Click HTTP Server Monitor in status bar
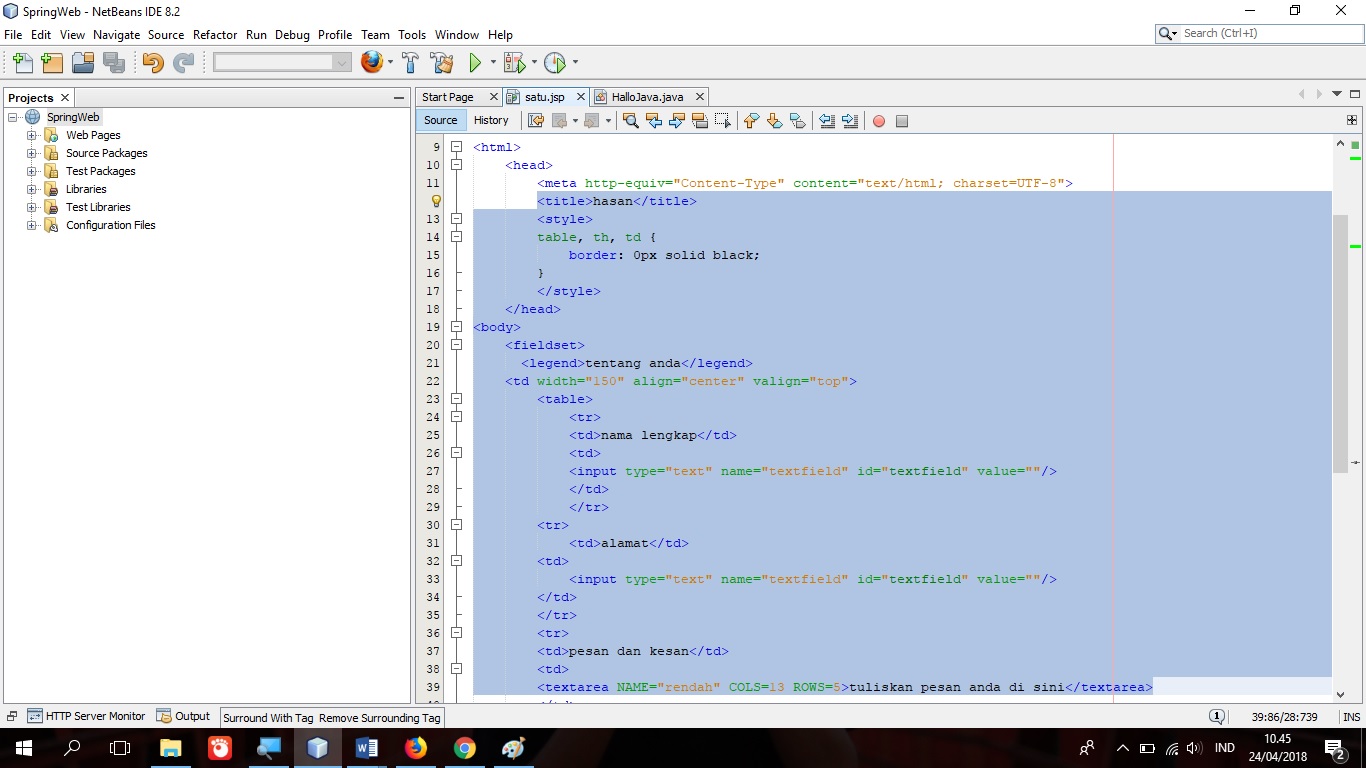 tap(94, 716)
